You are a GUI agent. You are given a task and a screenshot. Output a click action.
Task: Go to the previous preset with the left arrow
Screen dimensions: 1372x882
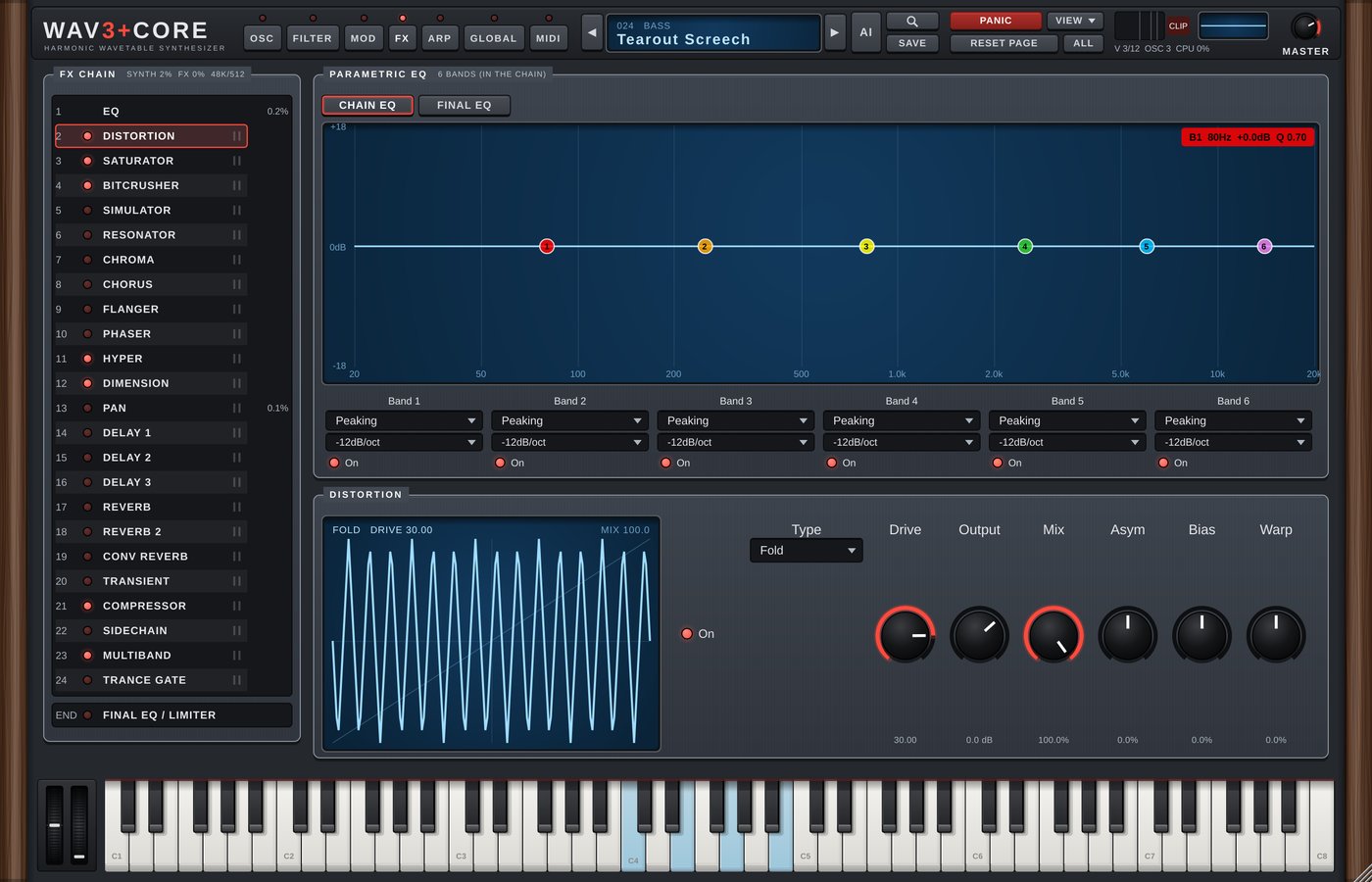(x=592, y=32)
